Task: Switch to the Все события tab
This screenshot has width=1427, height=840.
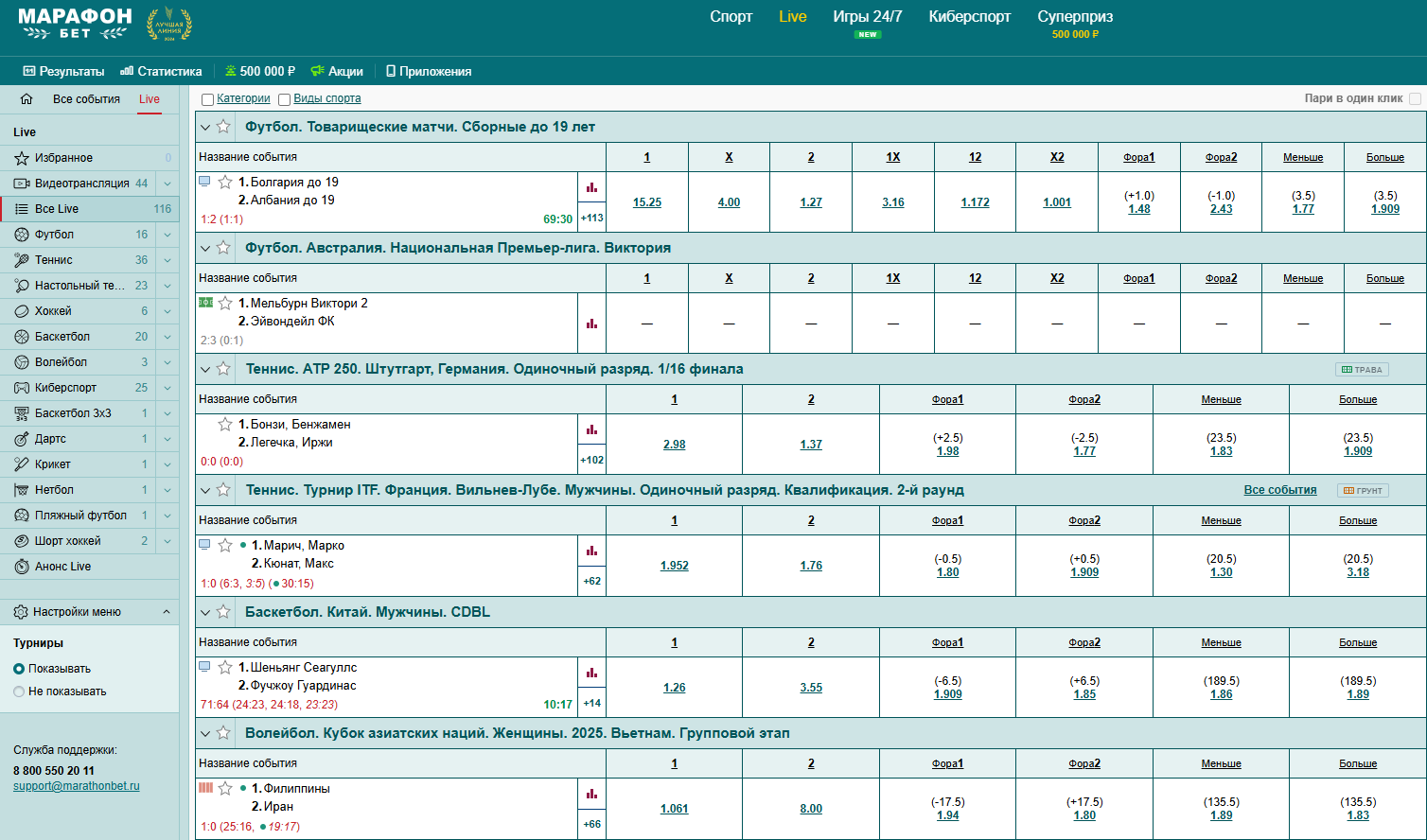Action: (x=86, y=99)
